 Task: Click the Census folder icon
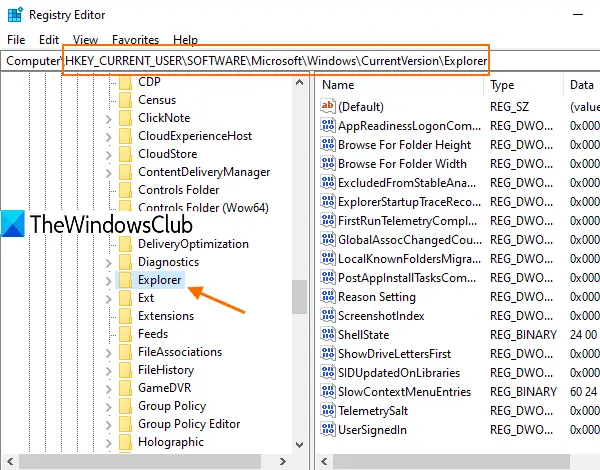pos(126,100)
